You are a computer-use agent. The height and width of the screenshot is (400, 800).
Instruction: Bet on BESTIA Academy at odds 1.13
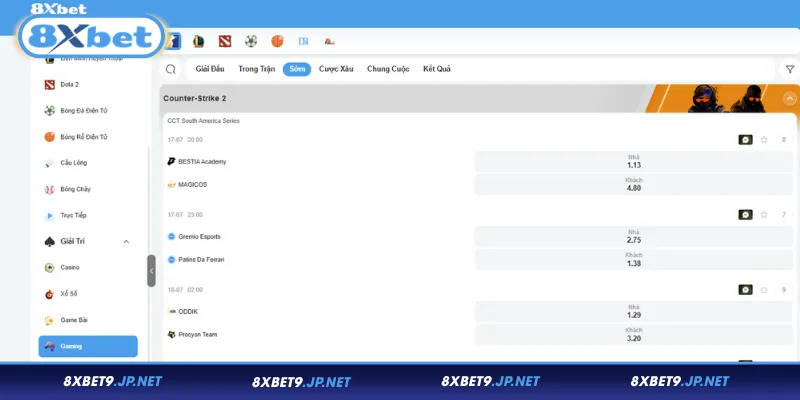pyautogui.click(x=634, y=162)
